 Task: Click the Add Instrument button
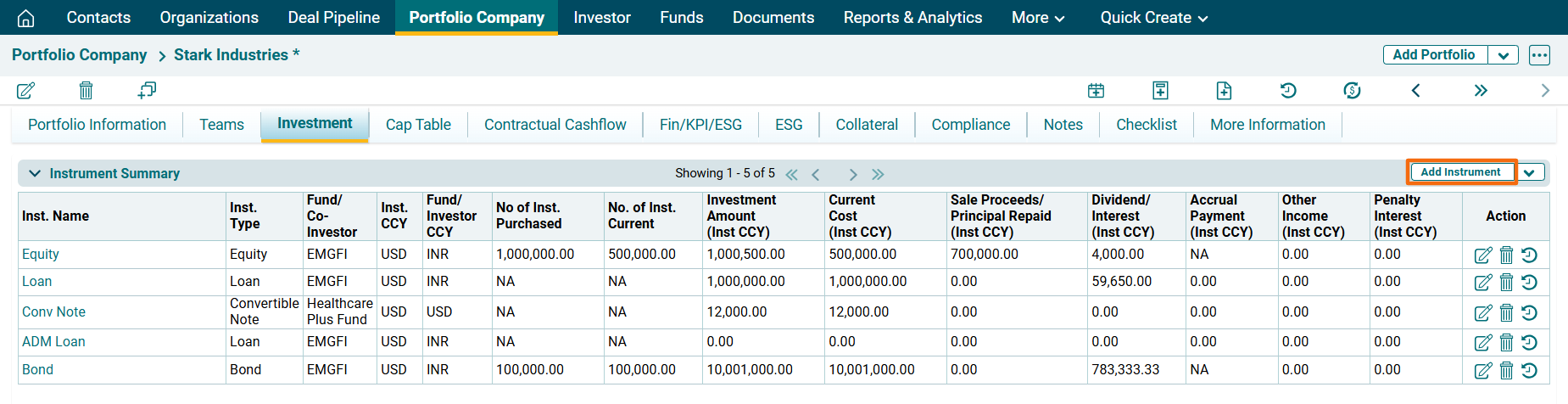(1460, 172)
